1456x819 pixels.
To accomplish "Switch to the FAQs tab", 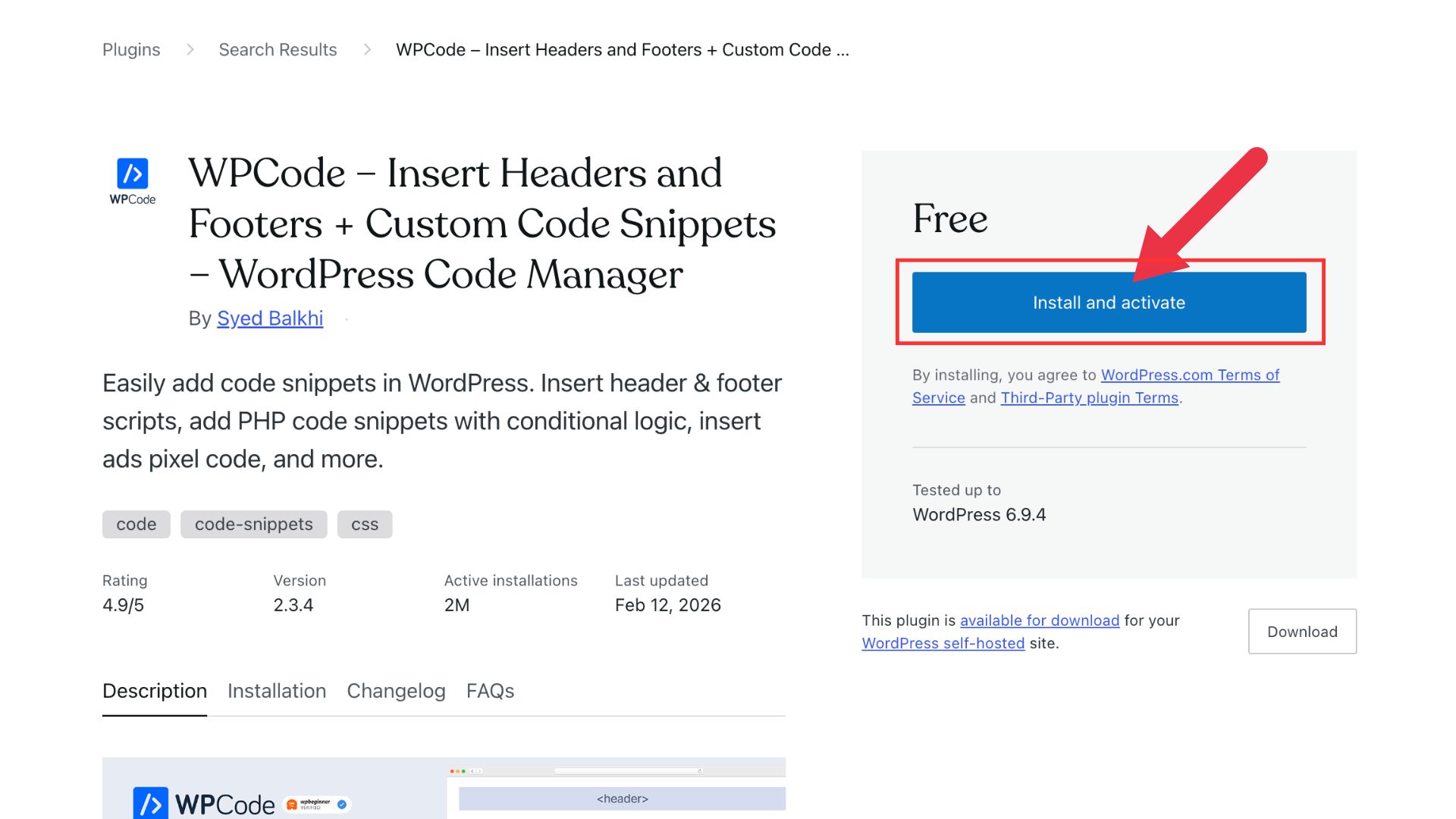I will (490, 691).
